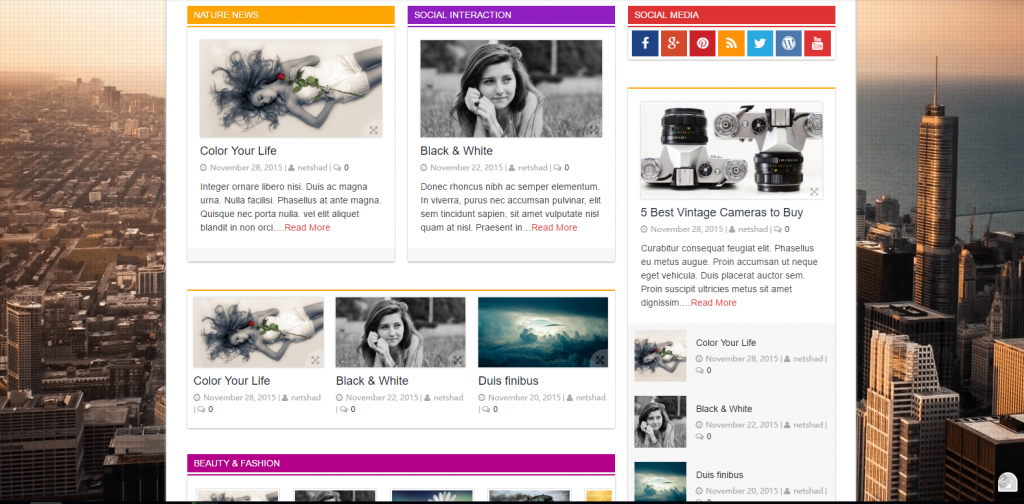Open the Google Plus icon link
1024x504 pixels.
(x=674, y=43)
